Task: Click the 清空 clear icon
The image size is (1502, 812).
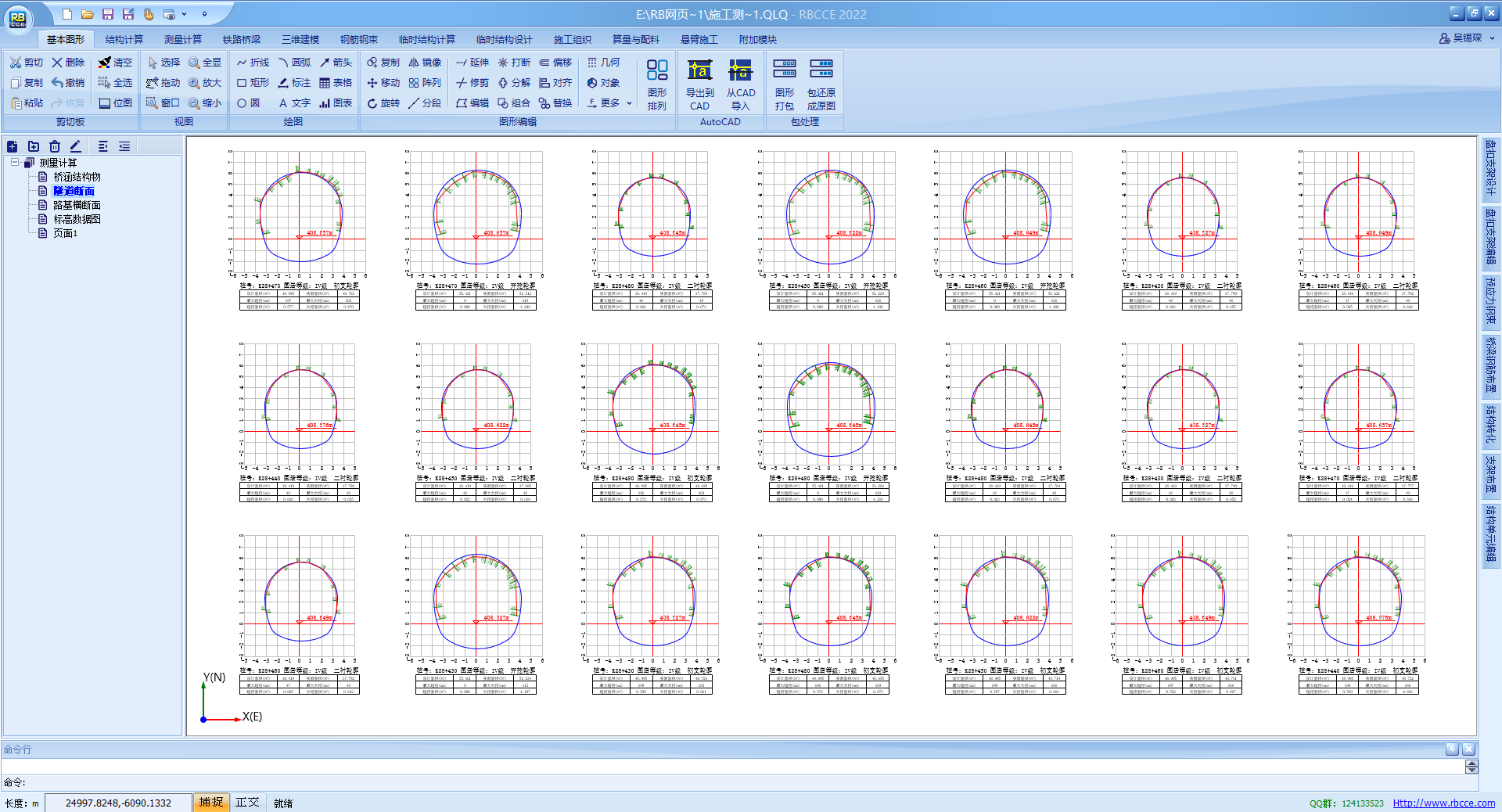Action: coord(115,63)
